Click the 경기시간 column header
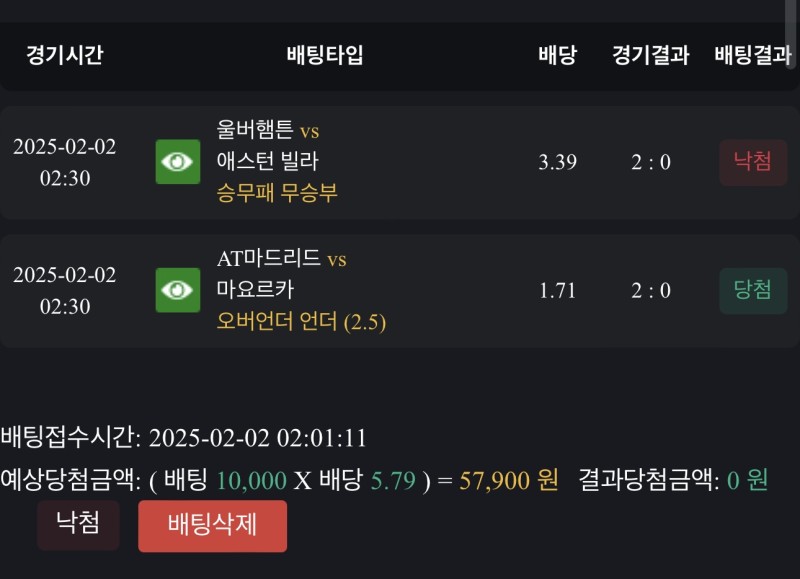 click(64, 55)
